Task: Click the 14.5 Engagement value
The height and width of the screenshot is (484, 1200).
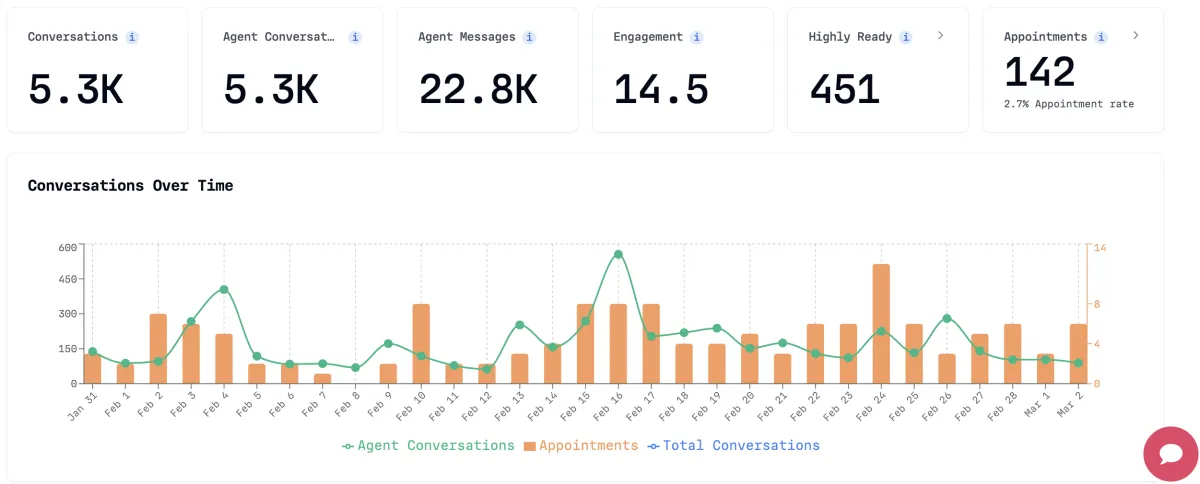Action: pos(661,89)
